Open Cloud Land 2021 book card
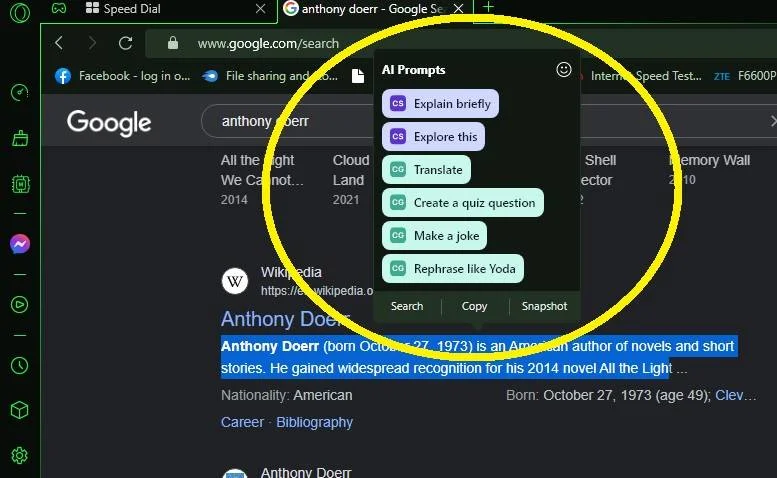The width and height of the screenshot is (777, 478). point(351,179)
